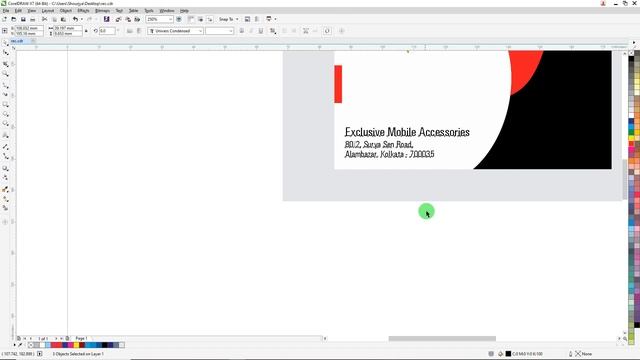
Task: Click the horizontal scrollbar thumb
Action: [442, 338]
